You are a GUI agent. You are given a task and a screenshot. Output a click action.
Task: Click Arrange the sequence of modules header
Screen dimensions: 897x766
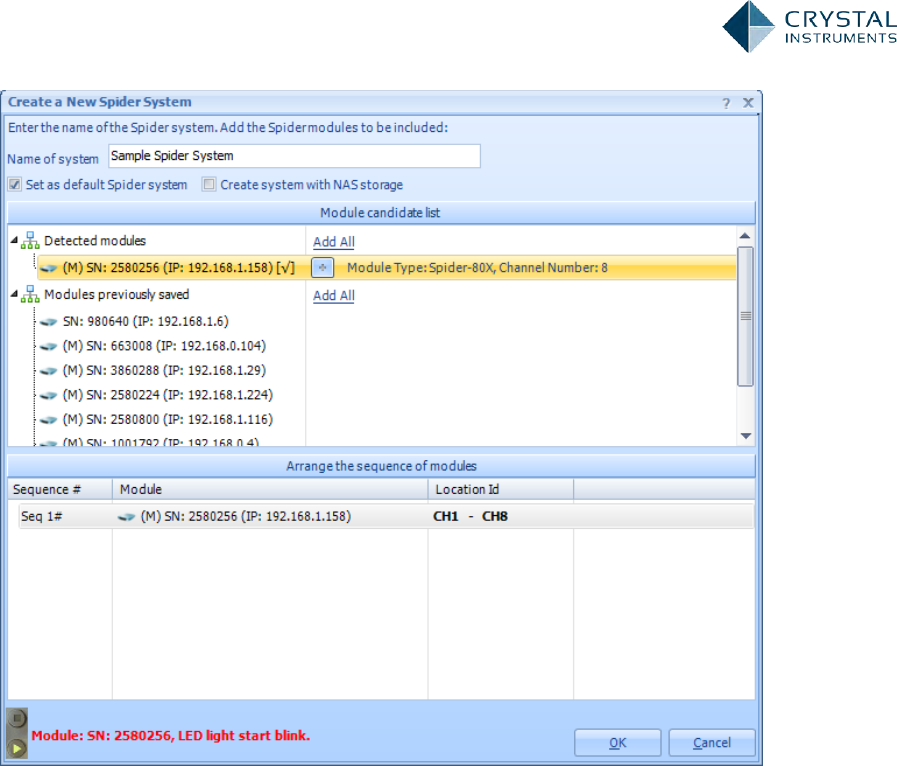[381, 466]
